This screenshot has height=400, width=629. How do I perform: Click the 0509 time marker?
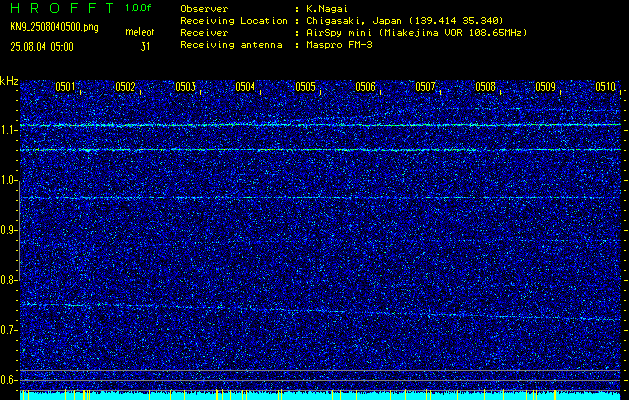click(546, 87)
